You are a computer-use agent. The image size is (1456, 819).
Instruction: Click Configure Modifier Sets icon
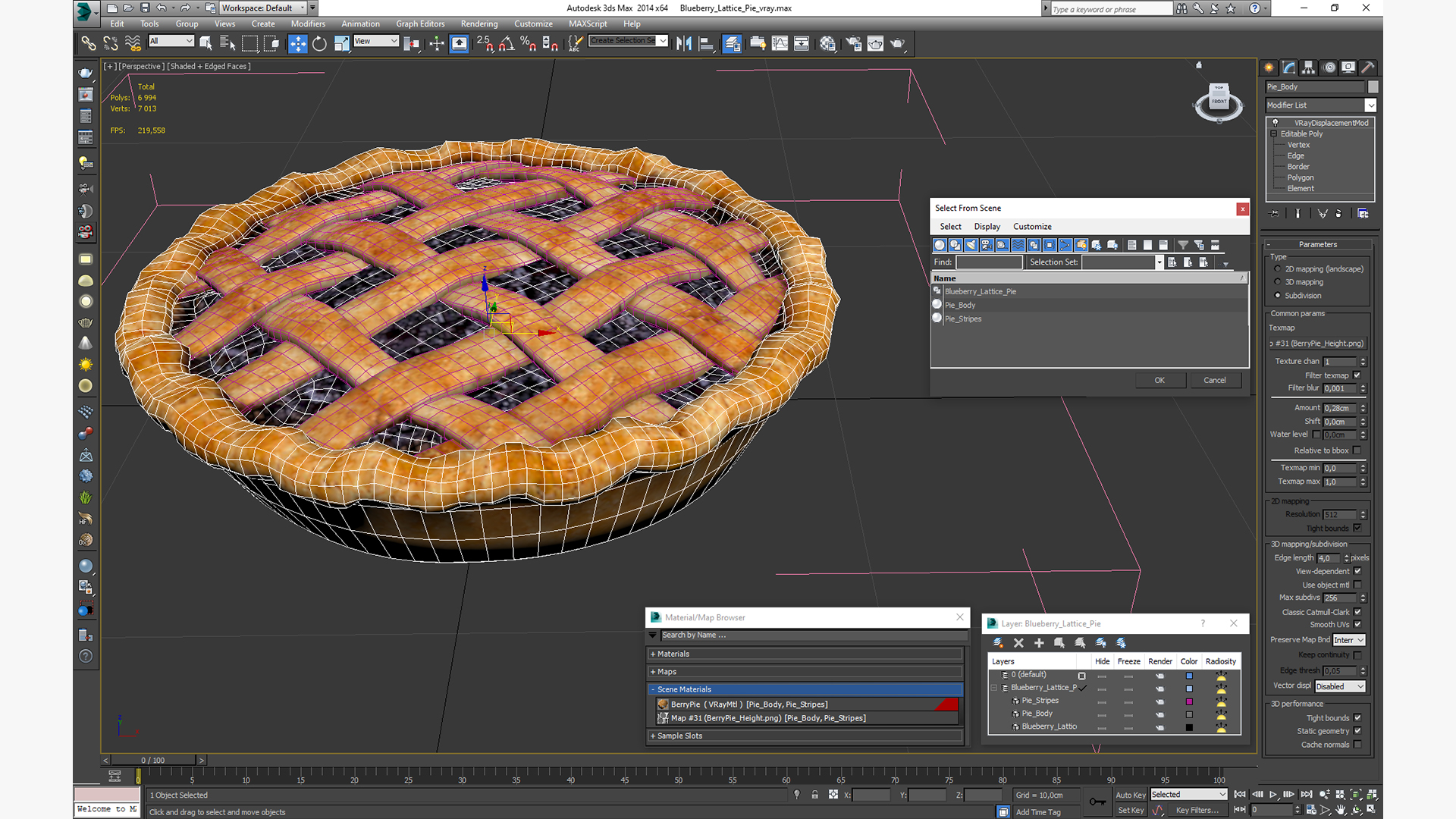[x=1363, y=214]
